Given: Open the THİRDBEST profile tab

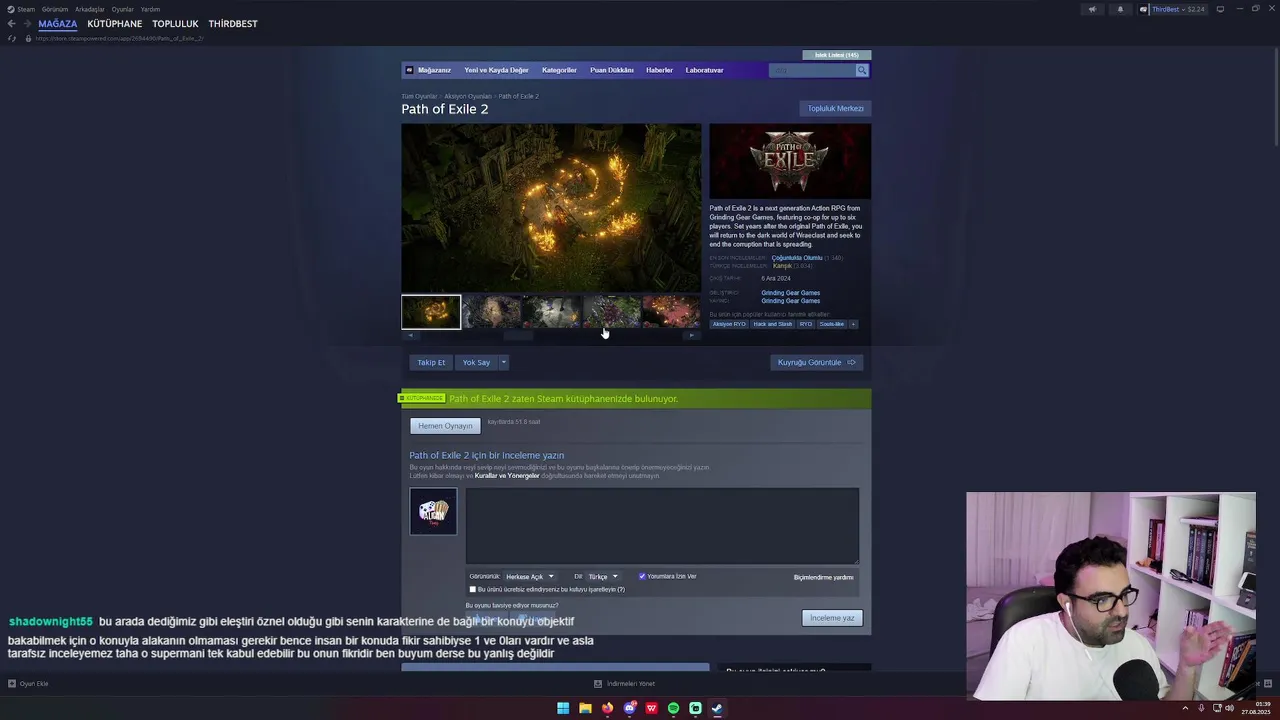Looking at the screenshot, I should click(233, 24).
